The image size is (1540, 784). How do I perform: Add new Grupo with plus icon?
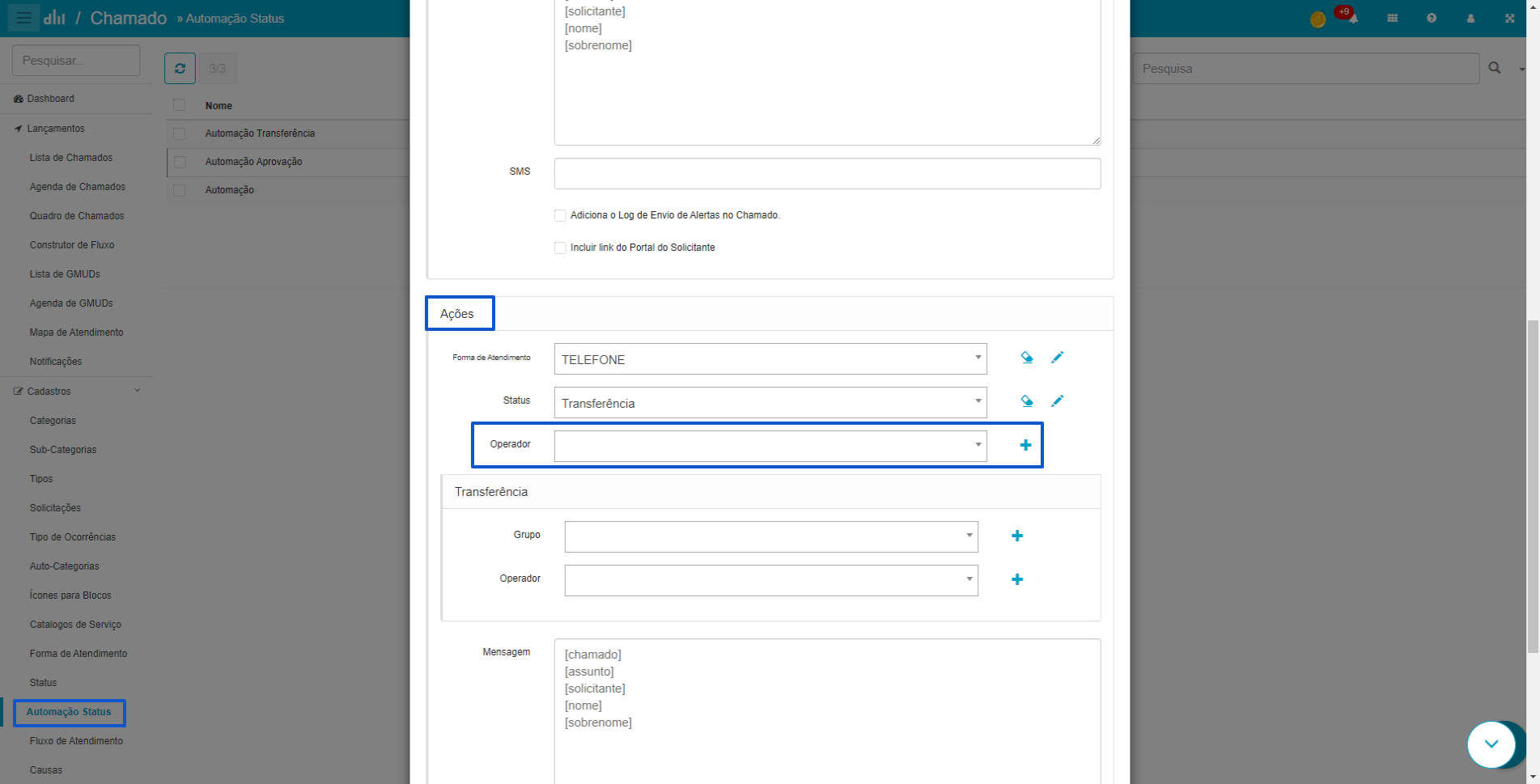[1017, 536]
